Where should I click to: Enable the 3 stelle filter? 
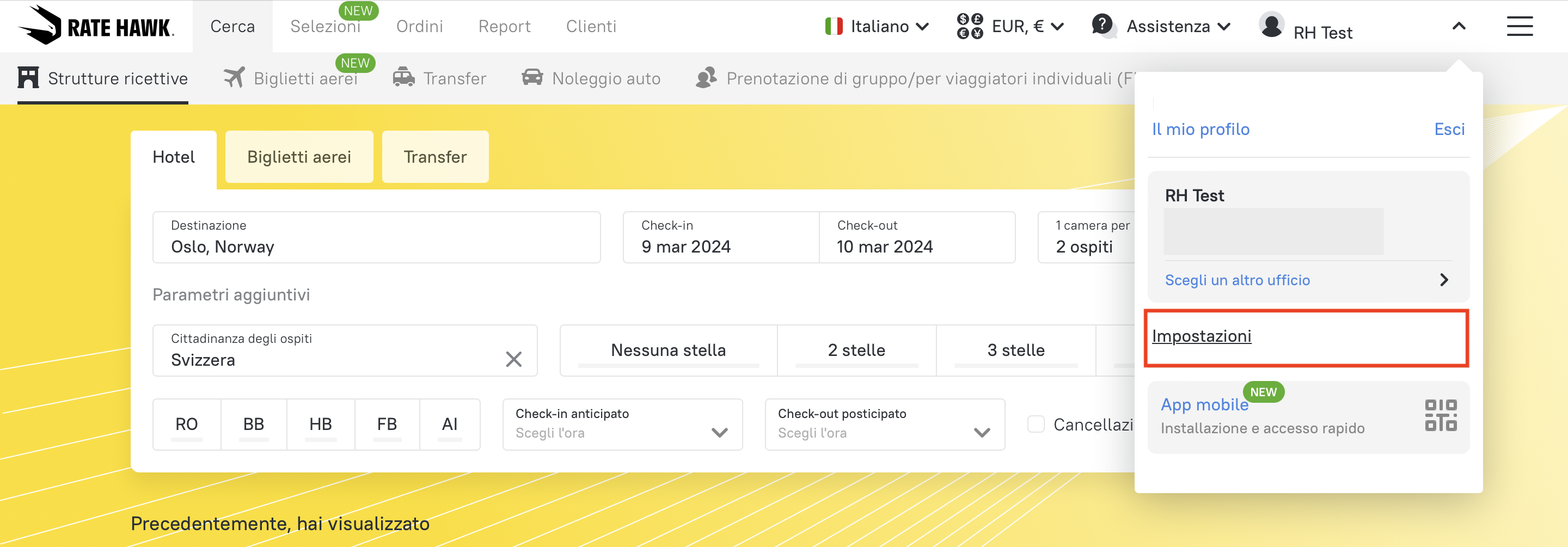pyautogui.click(x=1015, y=351)
